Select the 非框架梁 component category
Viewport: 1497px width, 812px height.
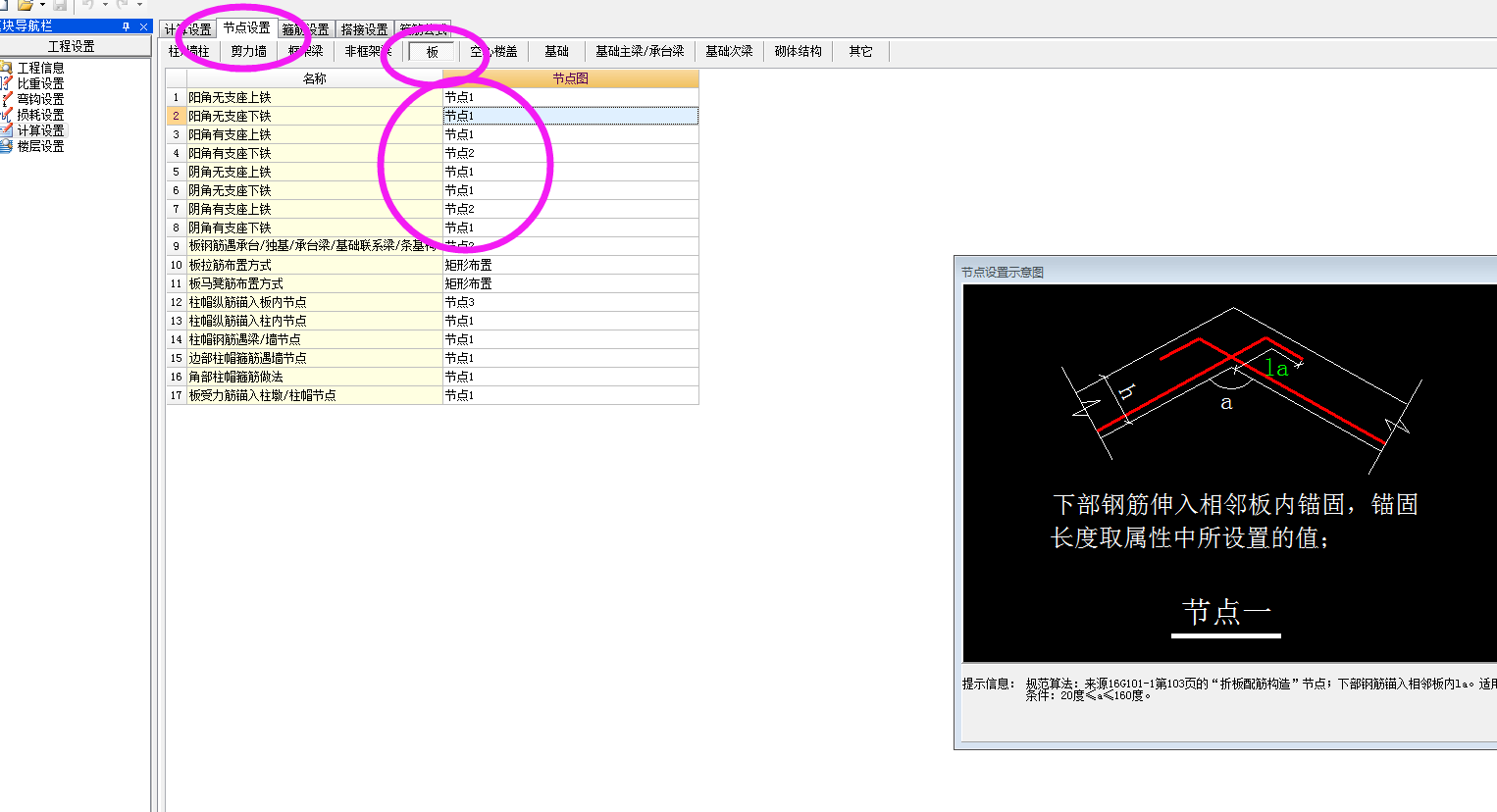368,51
